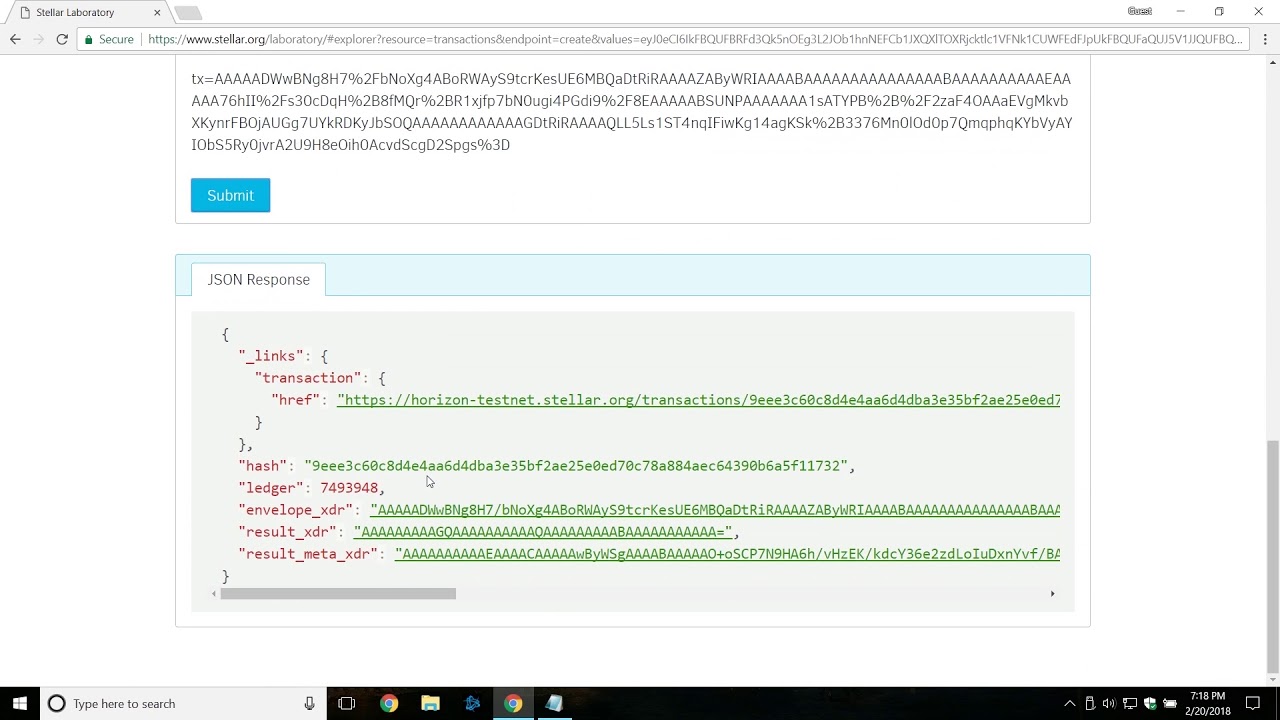Click the Secure padlock site info
Image resolution: width=1280 pixels, height=720 pixels.
tap(109, 39)
